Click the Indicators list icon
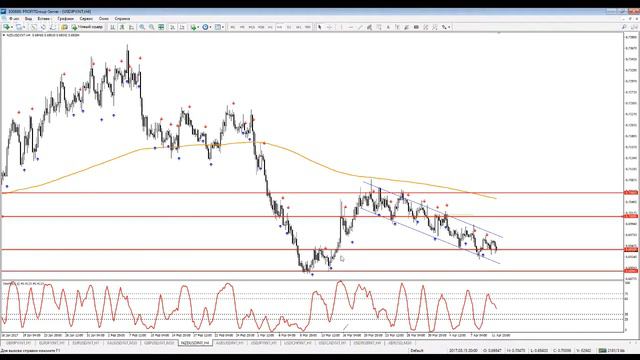Image resolution: width=640 pixels, height=360 pixels. click(x=193, y=27)
